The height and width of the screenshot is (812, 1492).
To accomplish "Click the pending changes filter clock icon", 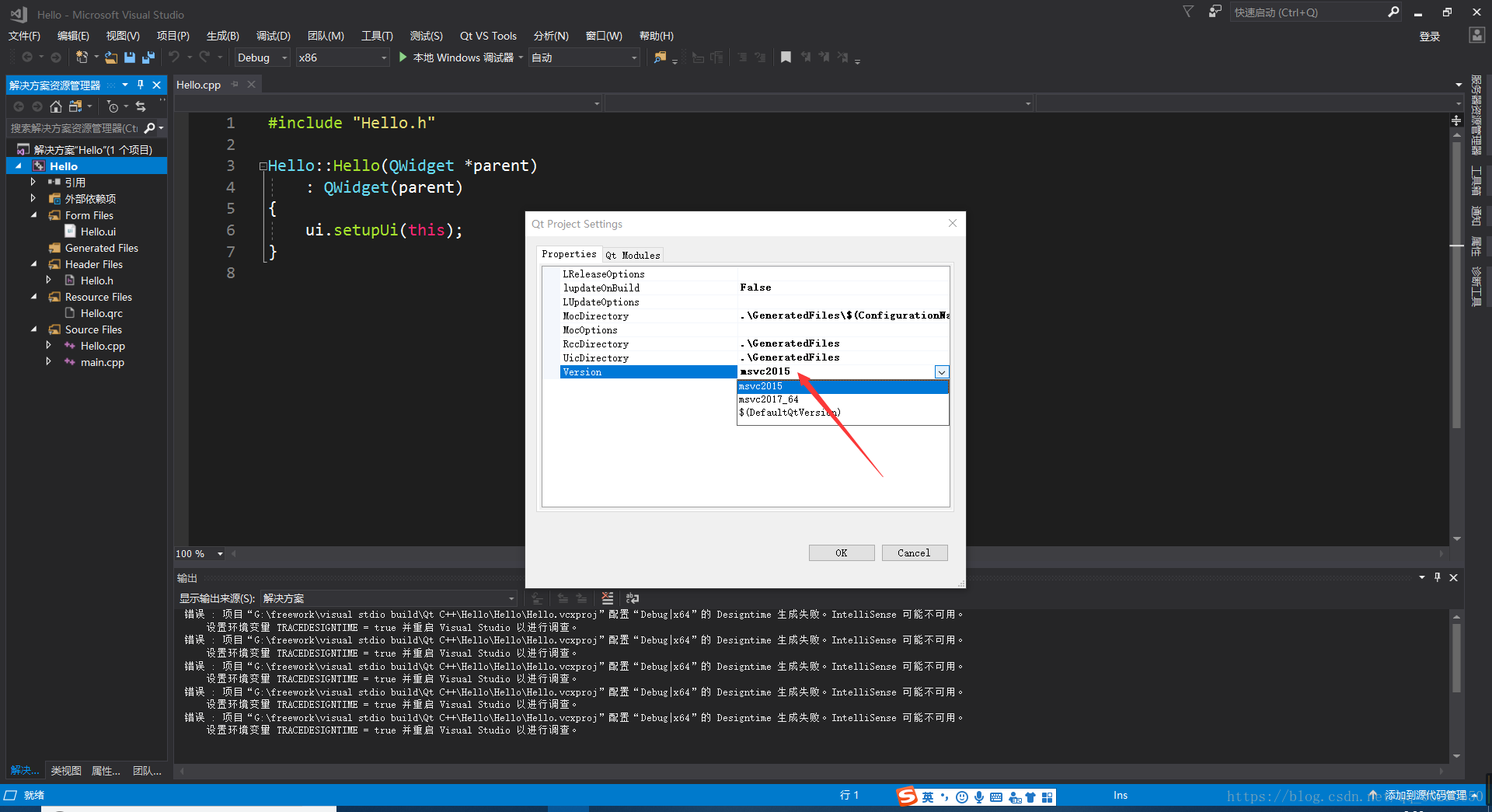I will point(113,106).
